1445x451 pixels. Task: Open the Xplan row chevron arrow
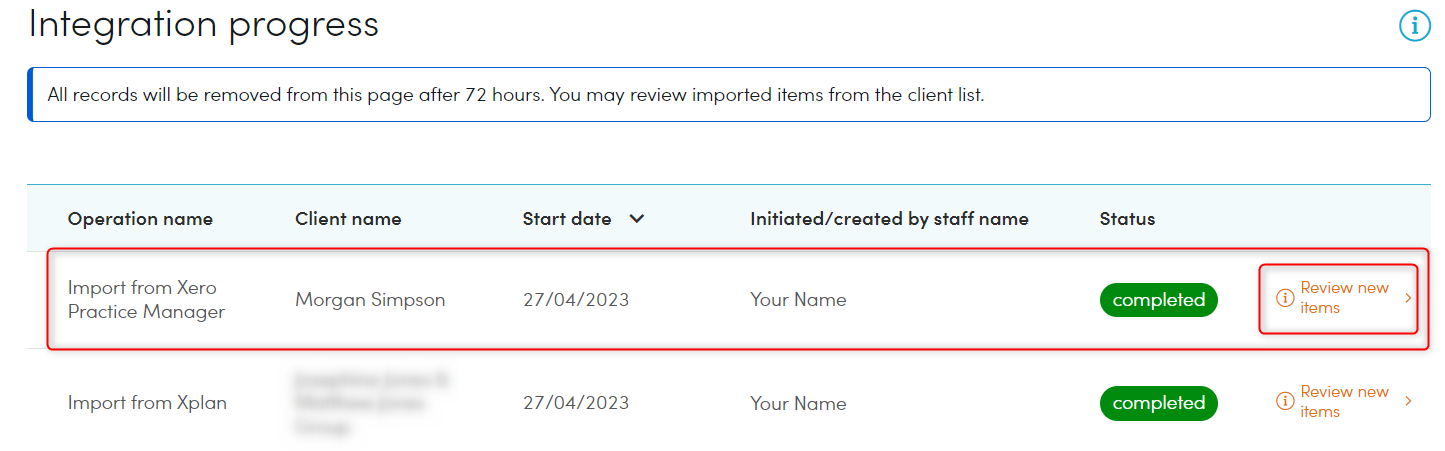(1408, 401)
